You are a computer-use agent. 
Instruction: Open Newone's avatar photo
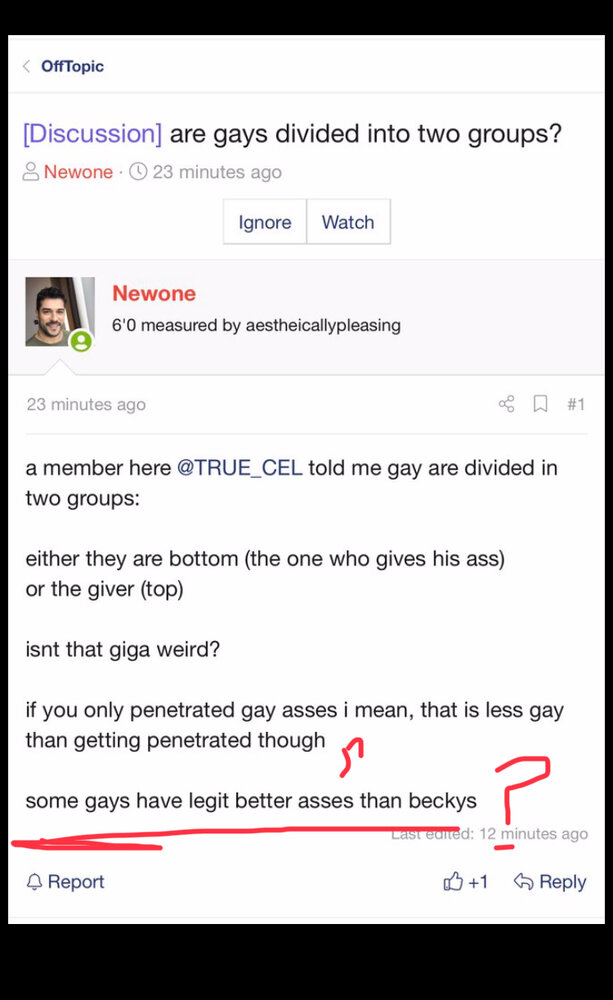[59, 311]
